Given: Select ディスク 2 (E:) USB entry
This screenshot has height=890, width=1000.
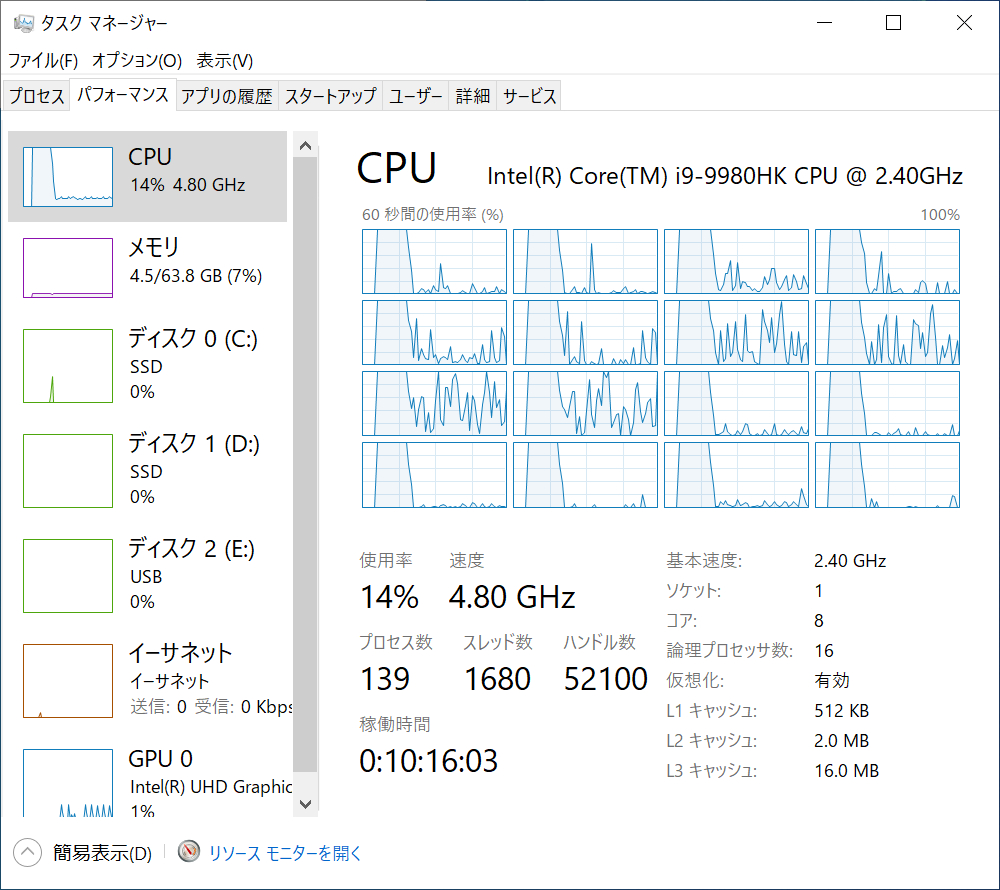Looking at the screenshot, I should [x=192, y=574].
